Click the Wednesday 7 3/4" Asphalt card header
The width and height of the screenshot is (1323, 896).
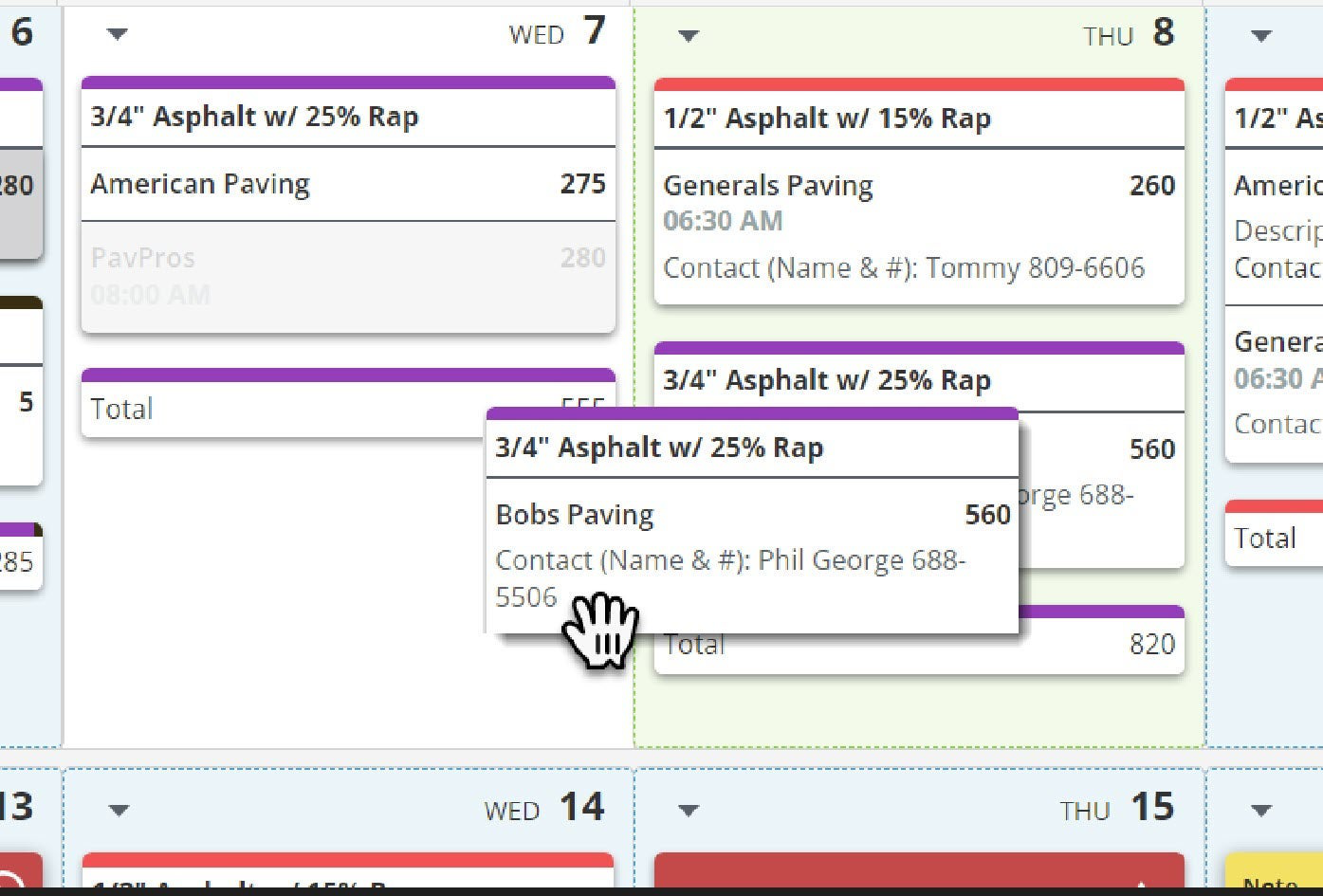(x=348, y=117)
